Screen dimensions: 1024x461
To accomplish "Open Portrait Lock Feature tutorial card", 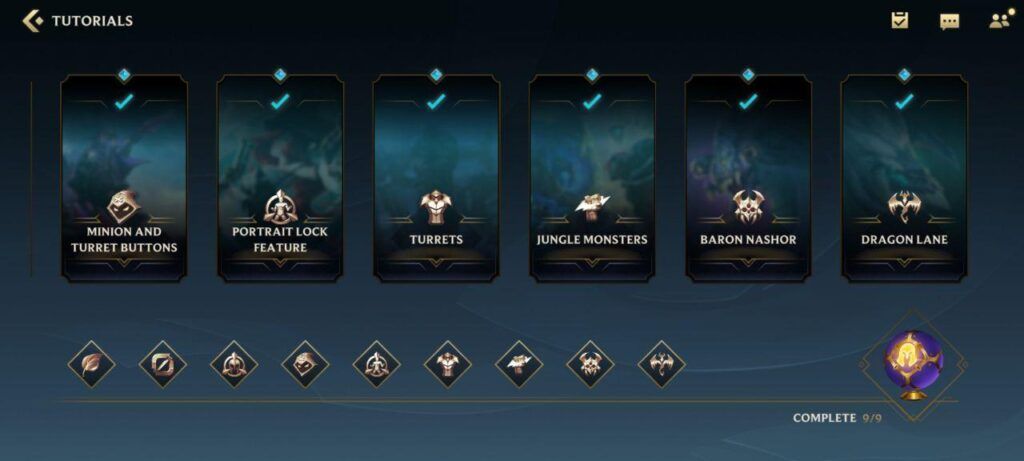I will pyautogui.click(x=280, y=178).
